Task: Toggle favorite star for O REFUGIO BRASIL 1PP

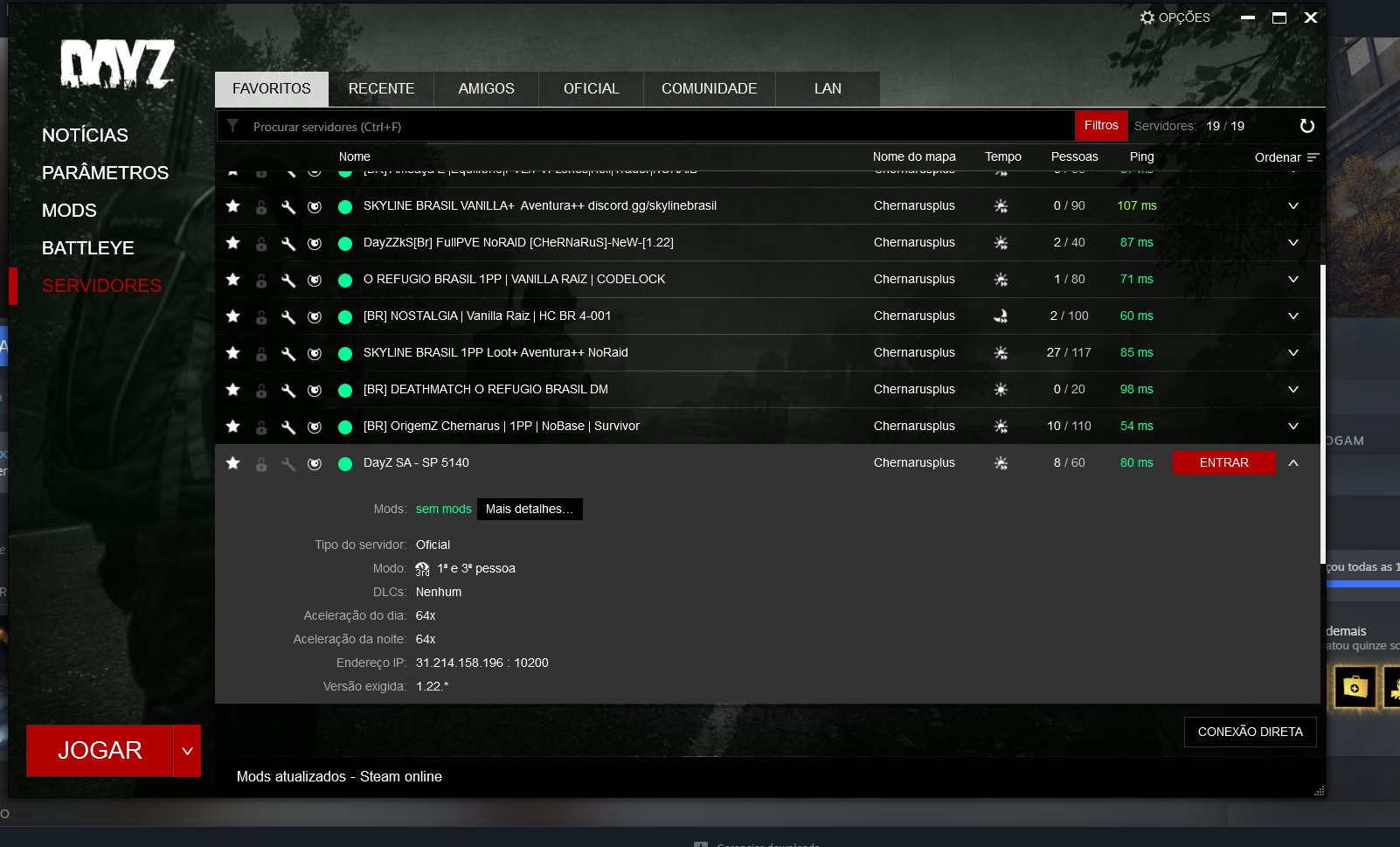Action: point(232,280)
